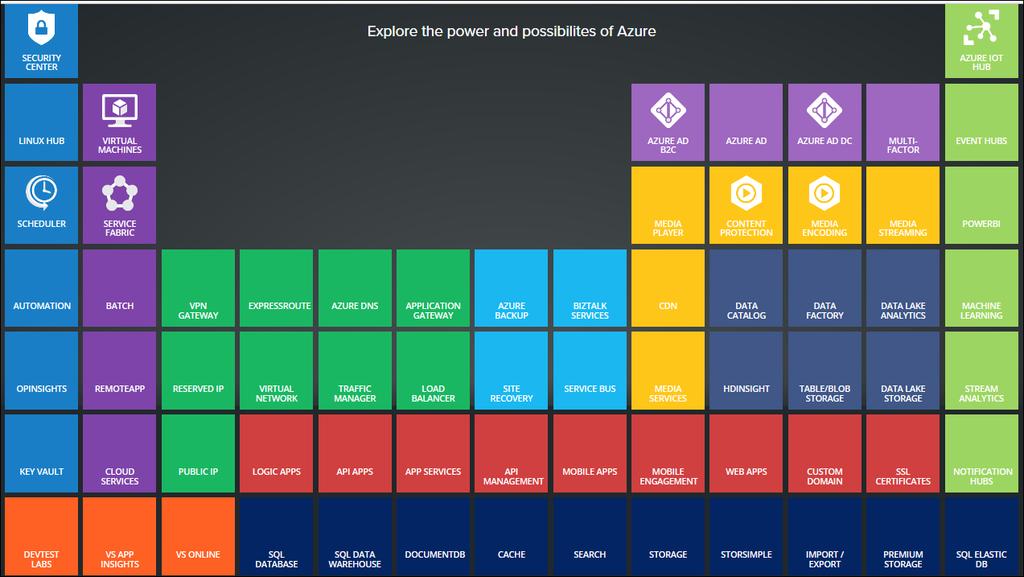
Task: Click the OpInsights tile
Action: coord(41,371)
